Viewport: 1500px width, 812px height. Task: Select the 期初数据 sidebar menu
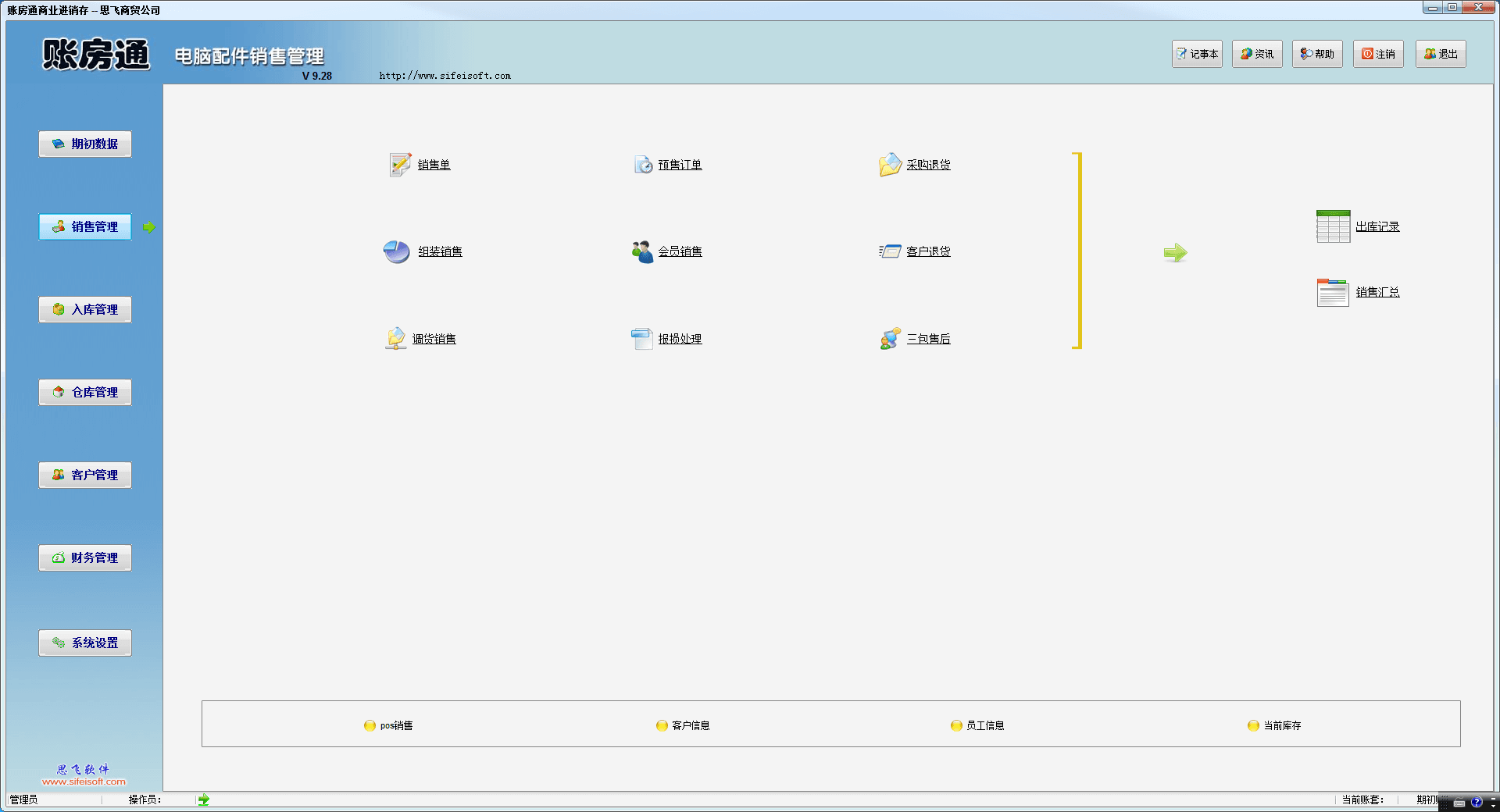pos(85,144)
